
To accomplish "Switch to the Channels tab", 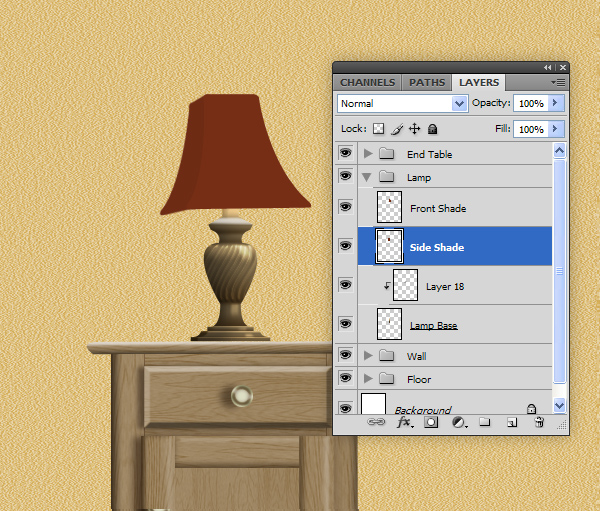I will [368, 82].
